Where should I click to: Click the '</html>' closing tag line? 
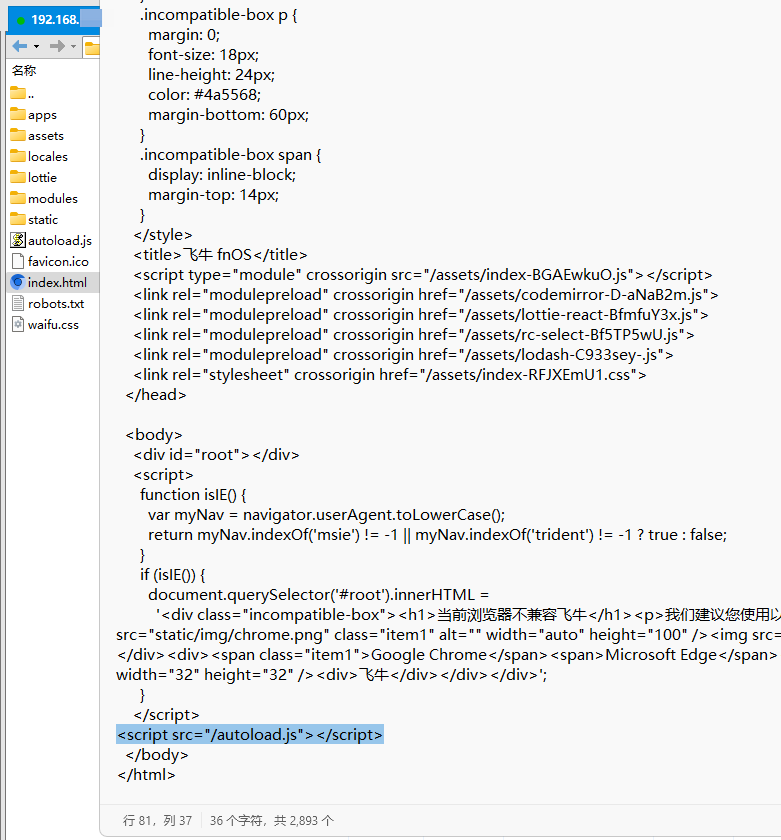[x=146, y=775]
